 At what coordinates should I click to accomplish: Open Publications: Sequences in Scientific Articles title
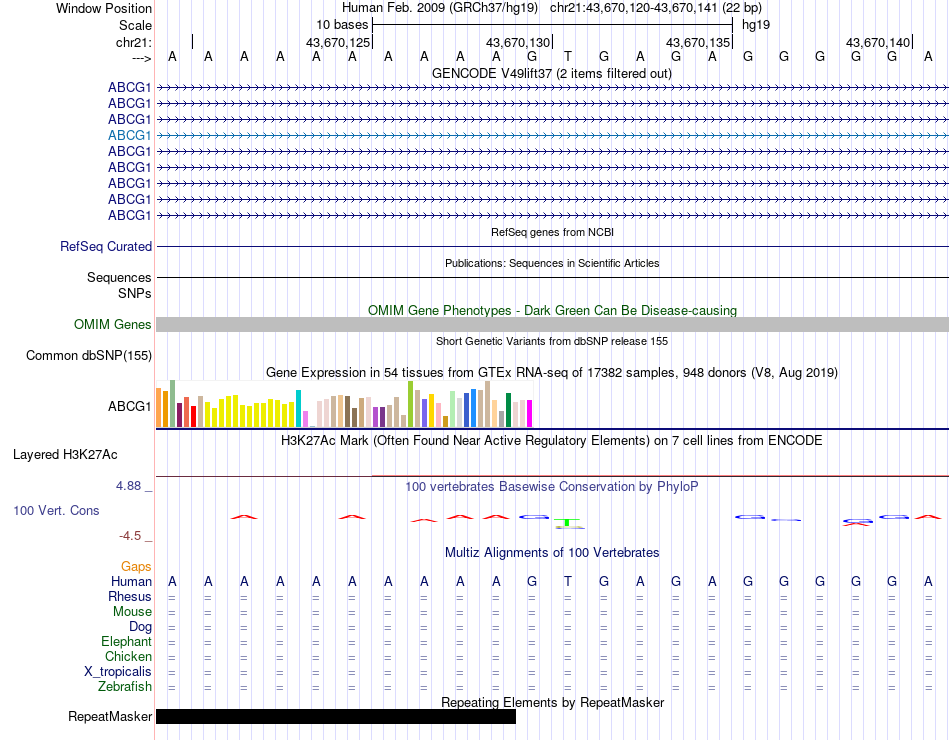pyautogui.click(x=552, y=263)
